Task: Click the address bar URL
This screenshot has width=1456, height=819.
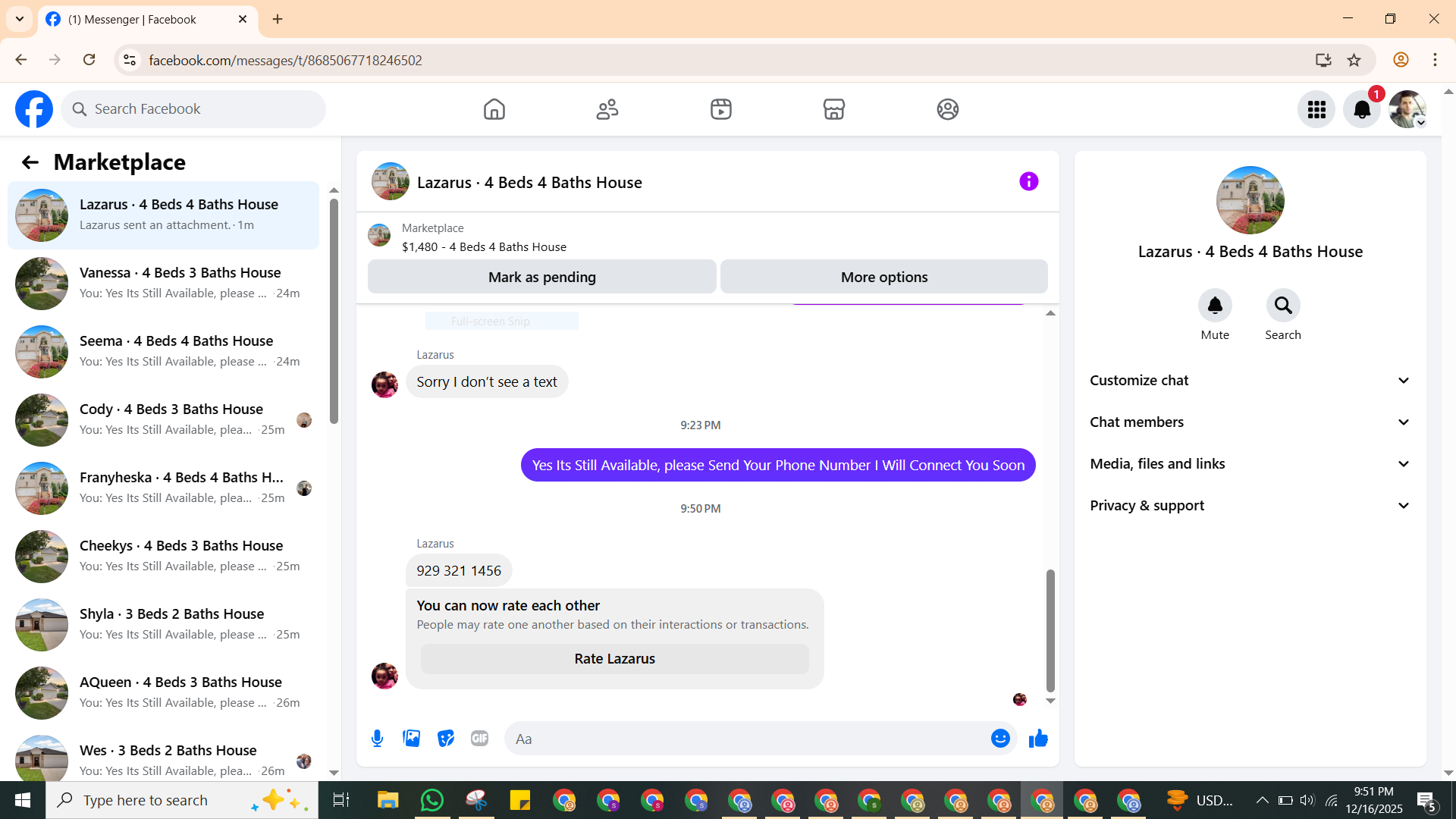Action: tap(285, 60)
